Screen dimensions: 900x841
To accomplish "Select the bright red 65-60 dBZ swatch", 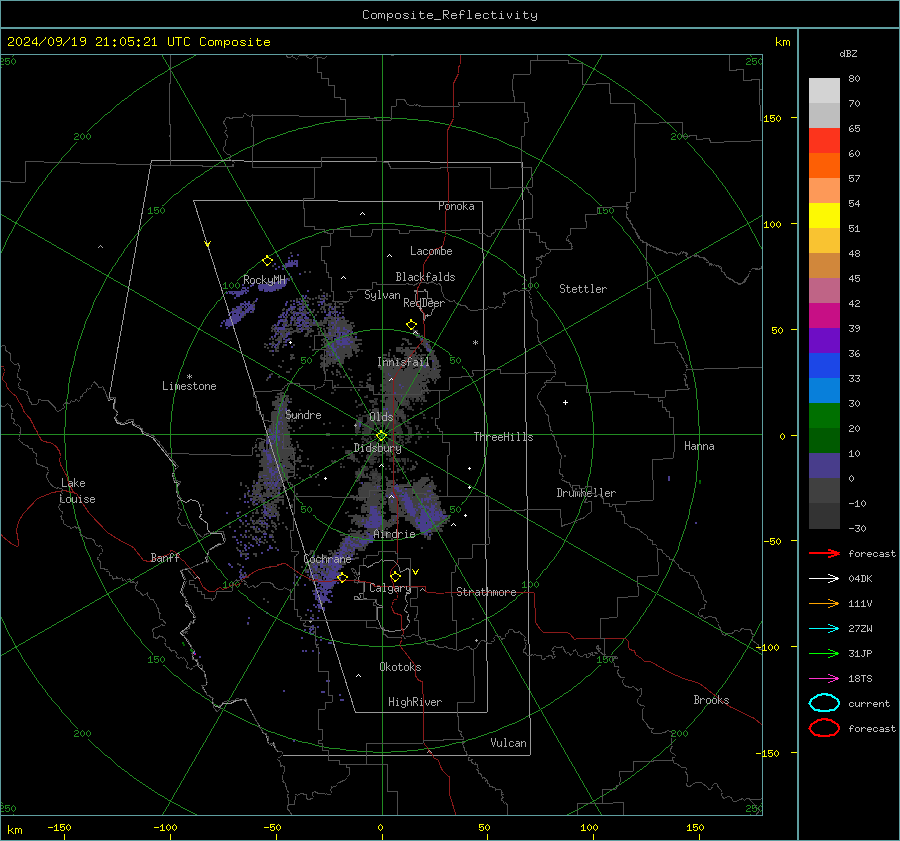I will pos(824,141).
